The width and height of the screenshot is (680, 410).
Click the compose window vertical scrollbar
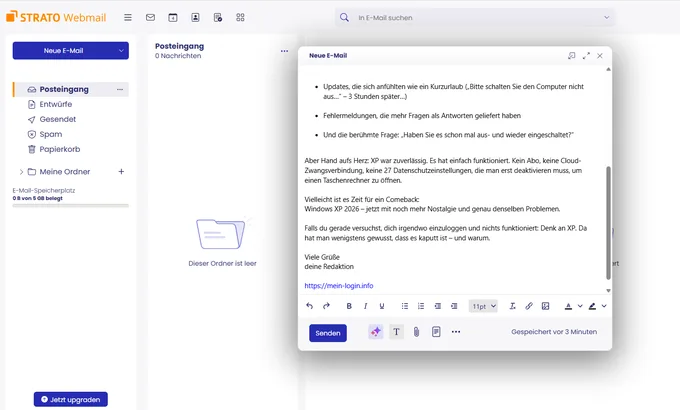click(608, 223)
